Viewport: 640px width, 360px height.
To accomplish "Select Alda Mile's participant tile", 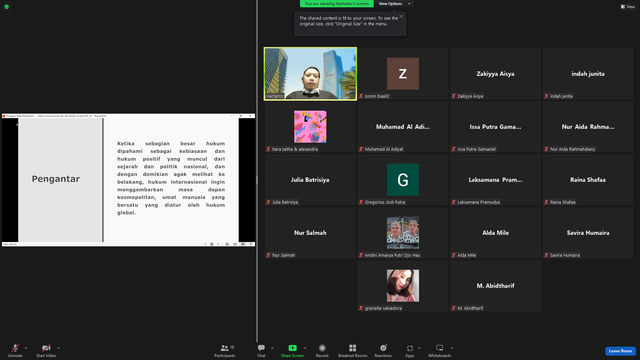I will 495,233.
